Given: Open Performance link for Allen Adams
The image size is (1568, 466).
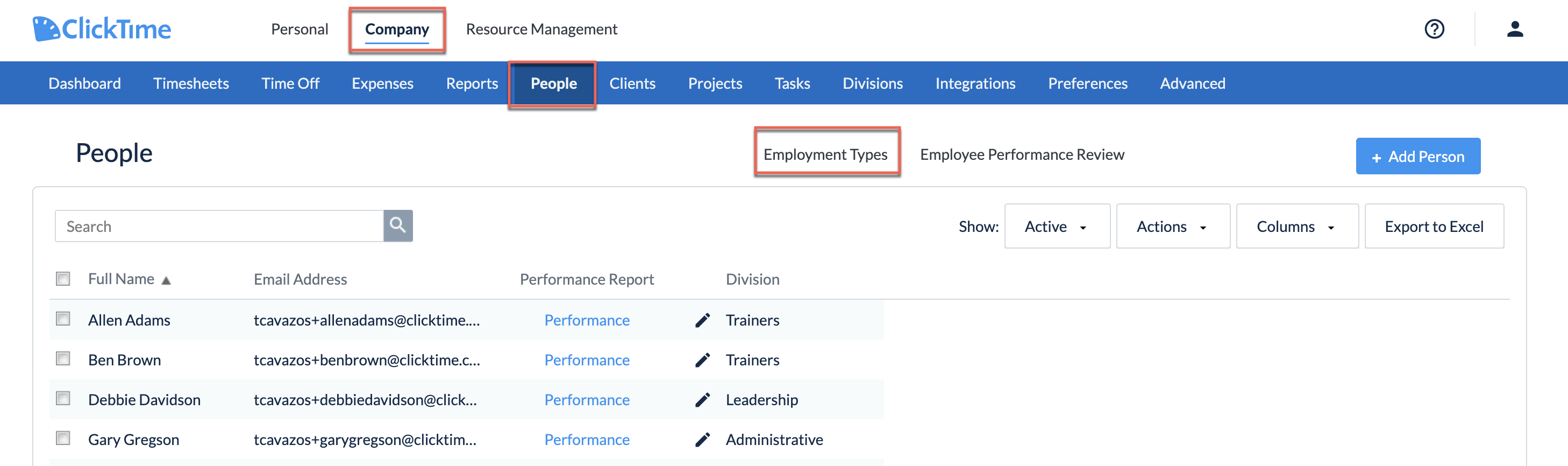Looking at the screenshot, I should pos(587,320).
